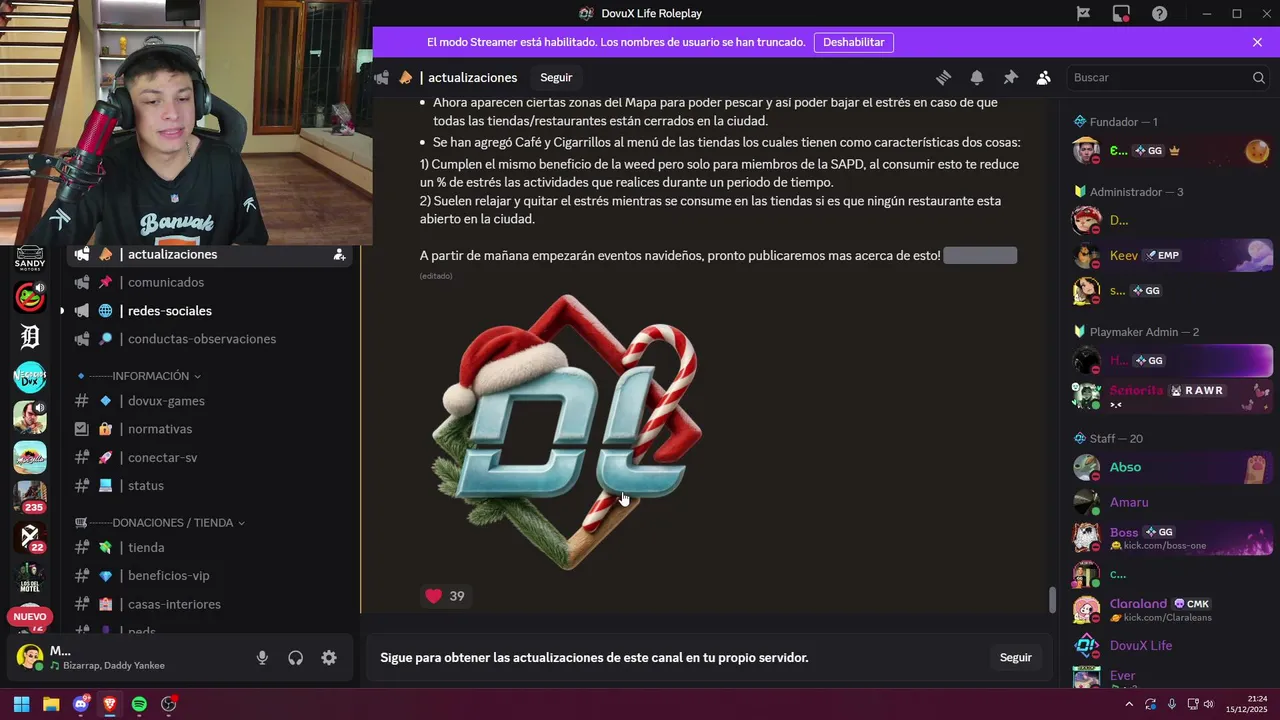Viewport: 1280px width, 720px height.
Task: Open the inbox flag icon in title bar
Action: pos(1083,13)
